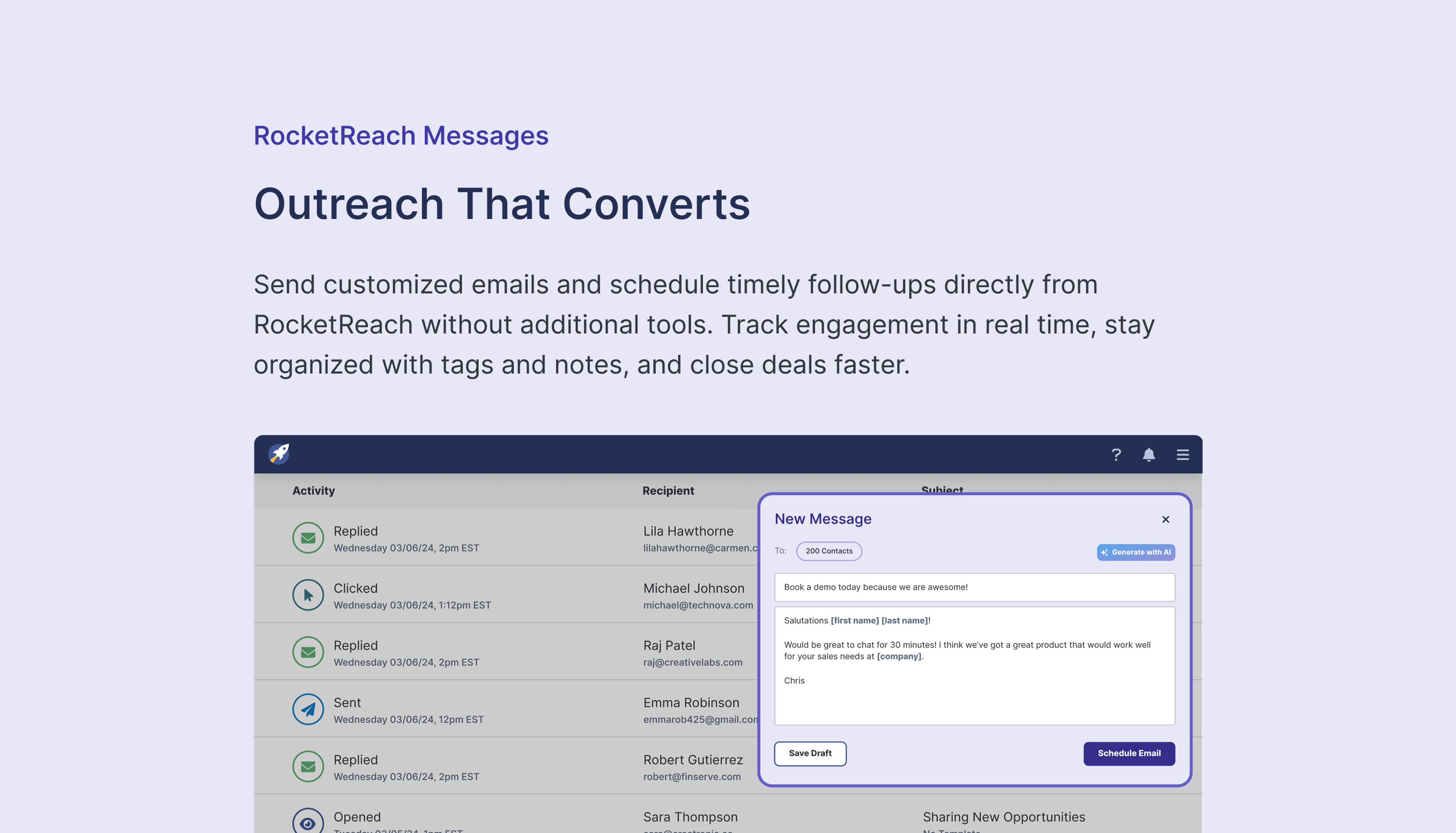1456x833 pixels.
Task: Click the RocketReach rocket logo
Action: [279, 454]
